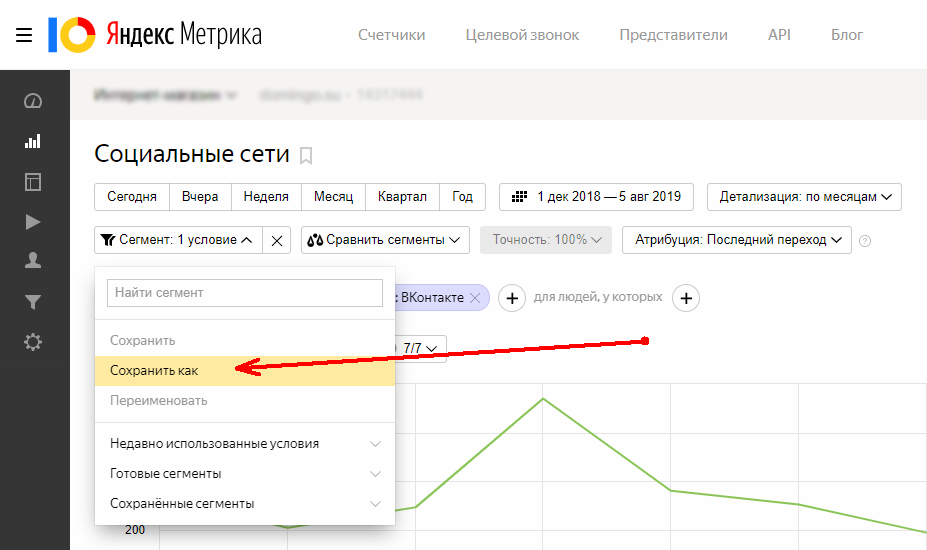Viewport: 927px width, 550px height.
Task: Select the Вчера period
Action: pyautogui.click(x=200, y=197)
